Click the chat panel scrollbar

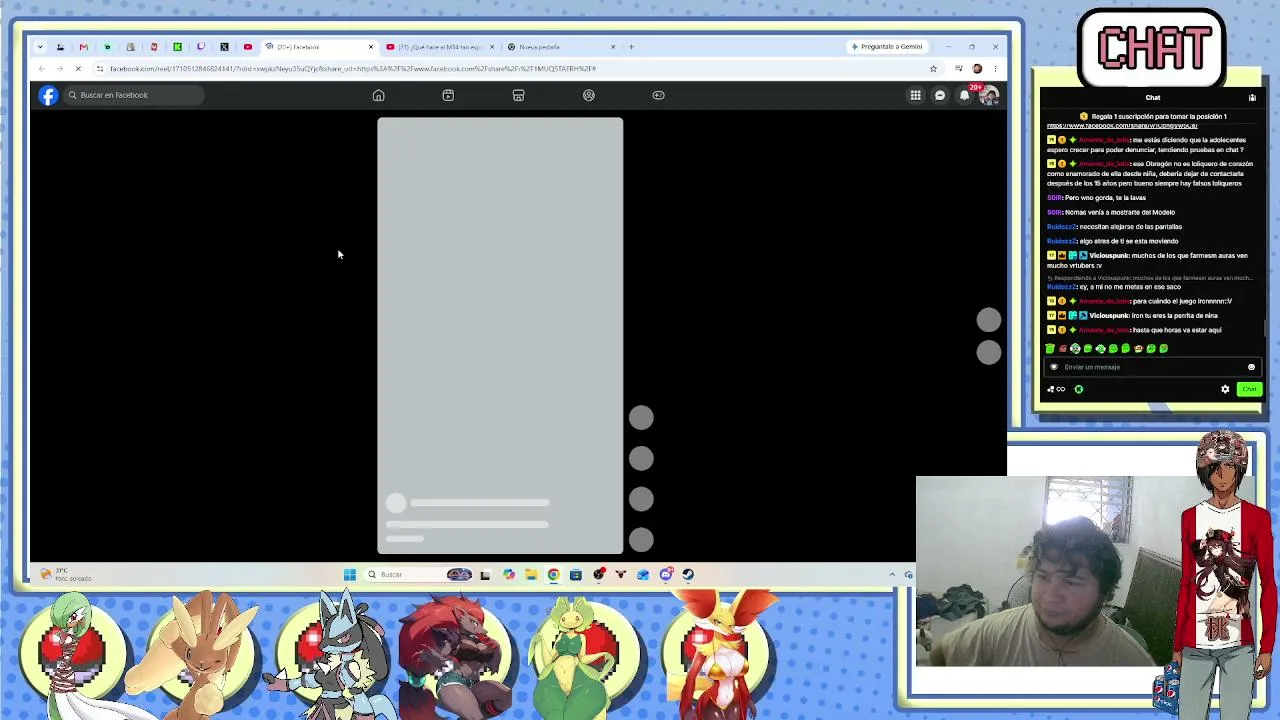[x=1265, y=327]
